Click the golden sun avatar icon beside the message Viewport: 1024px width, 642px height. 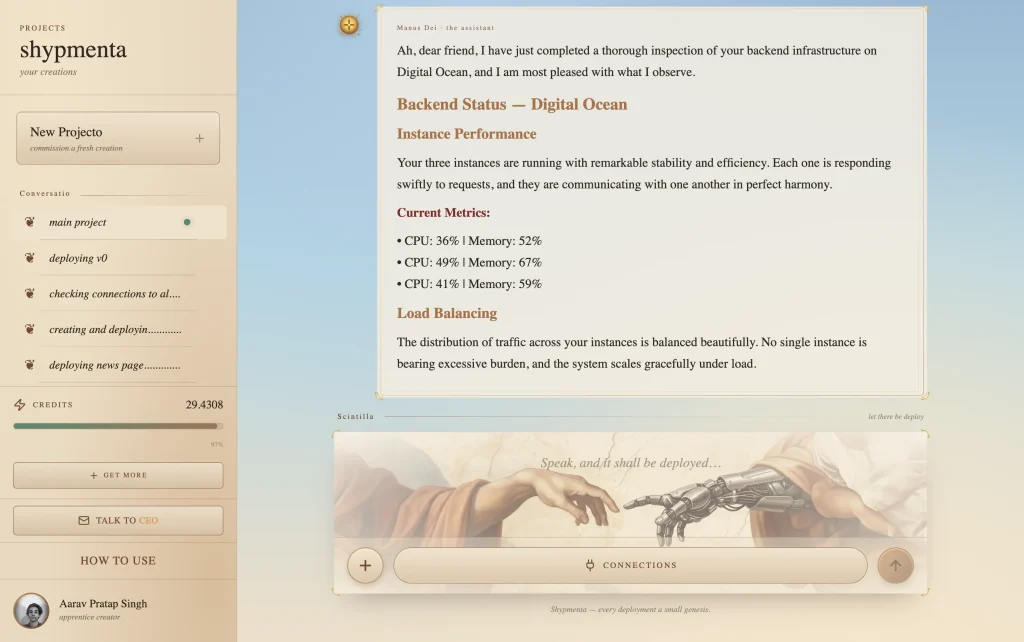click(349, 25)
